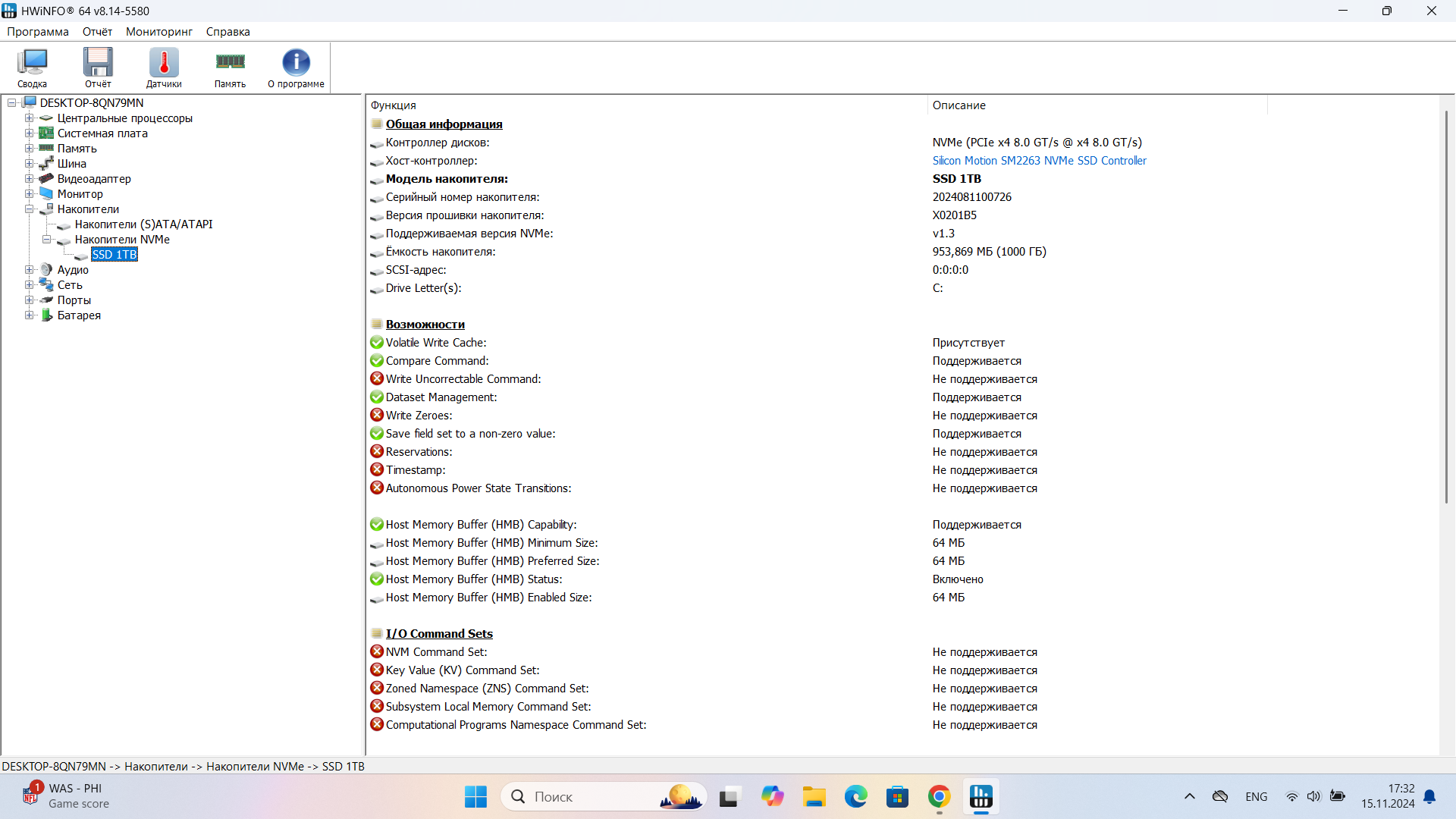Expand the Видеоадаптер tree node
The width and height of the screenshot is (1456, 819).
pyautogui.click(x=29, y=179)
